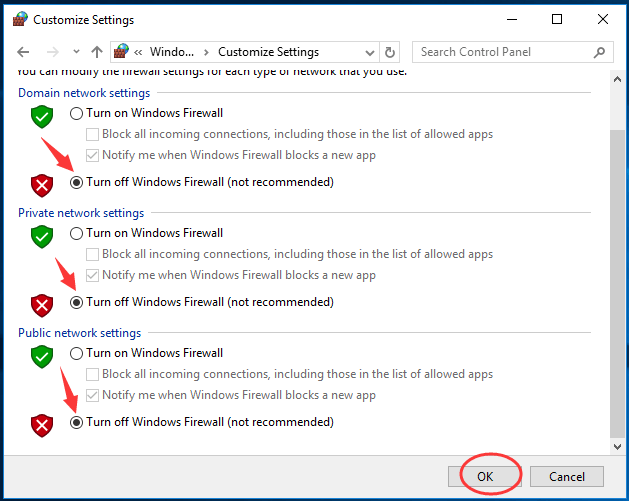The image size is (629, 501).
Task: Click the Windows Firewall title bar icon
Action: 20,19
